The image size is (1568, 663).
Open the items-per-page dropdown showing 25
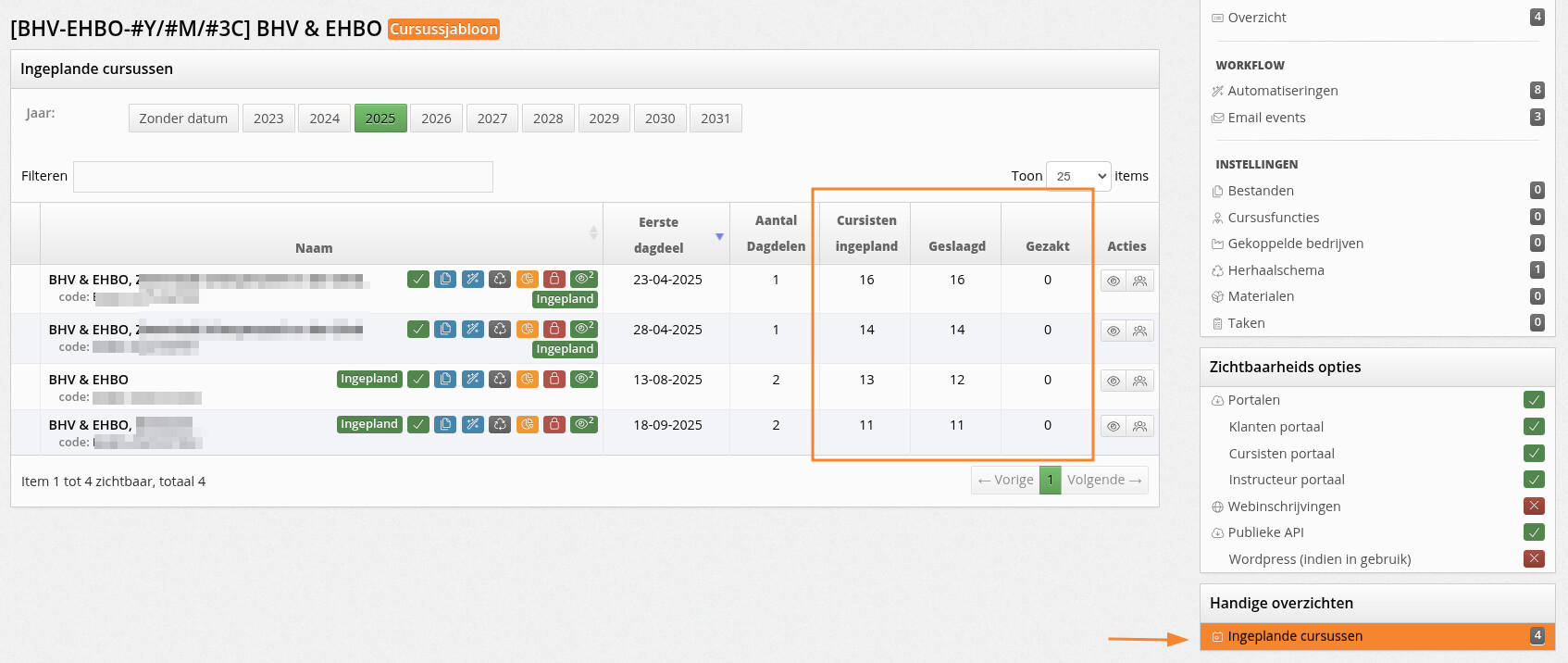coord(1078,176)
